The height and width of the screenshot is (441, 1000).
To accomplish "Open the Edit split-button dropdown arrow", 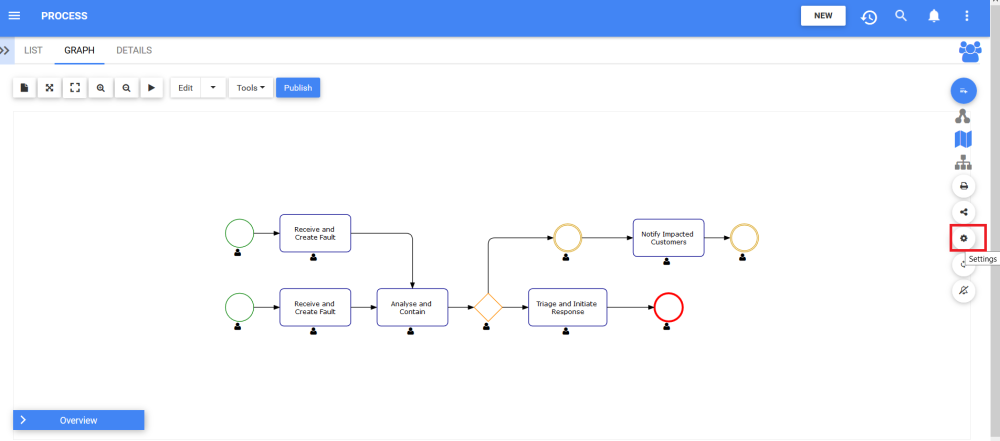I will pos(213,88).
